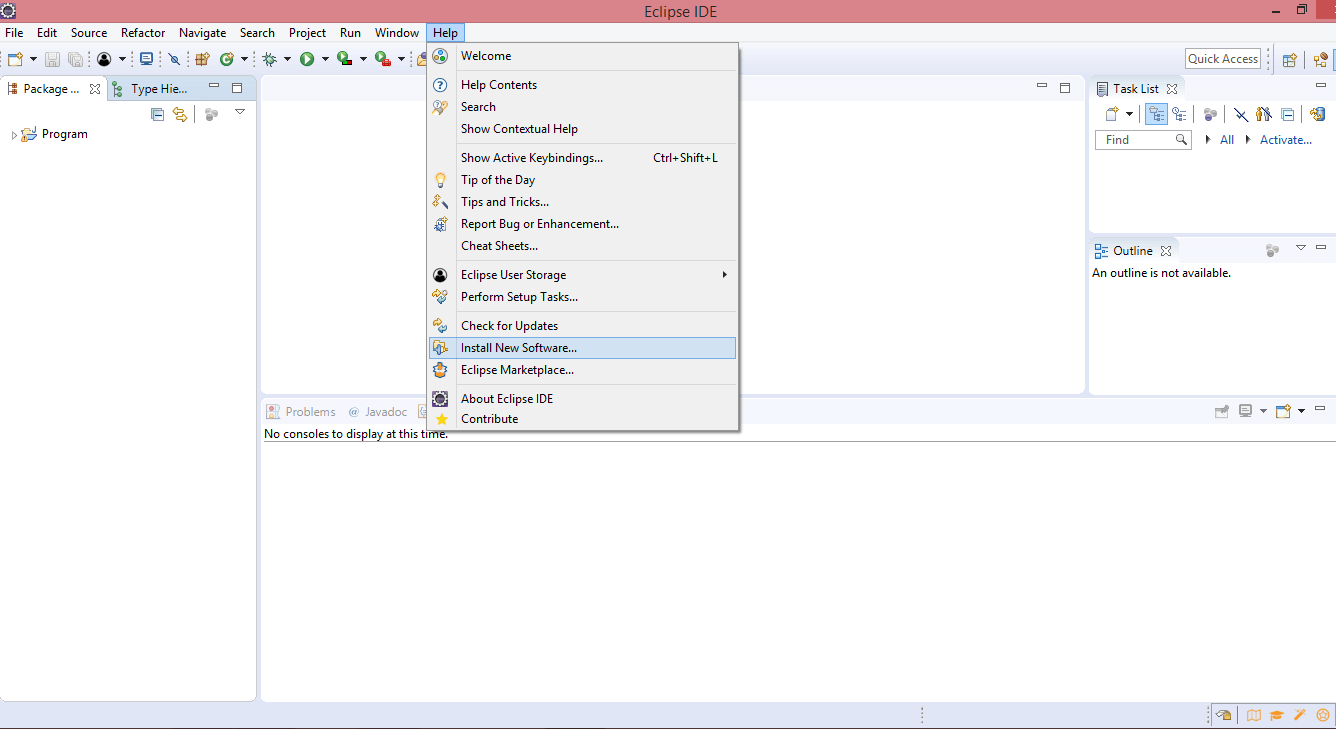
Task: Select Tip of the Day entry
Action: (x=583, y=180)
